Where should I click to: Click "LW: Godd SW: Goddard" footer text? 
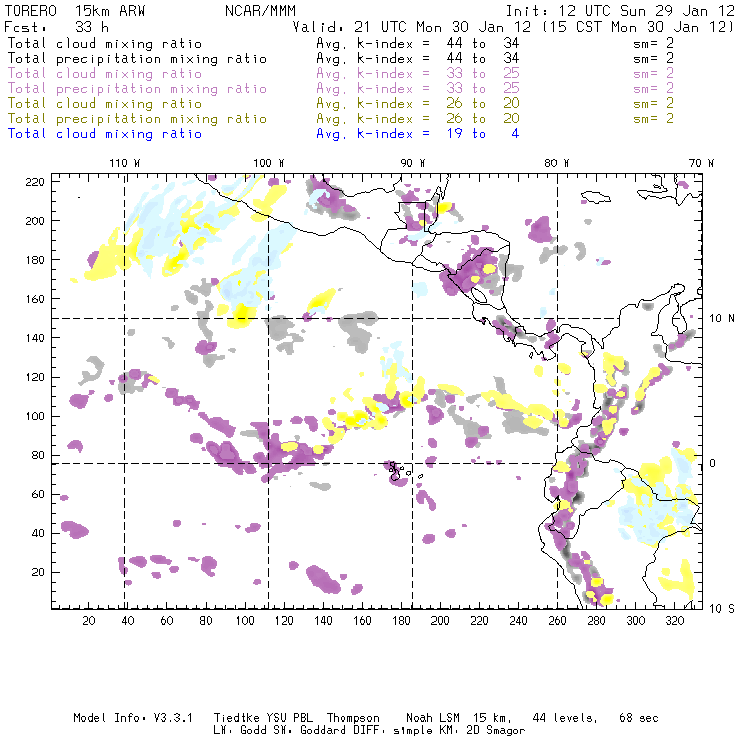pyautogui.click(x=280, y=730)
